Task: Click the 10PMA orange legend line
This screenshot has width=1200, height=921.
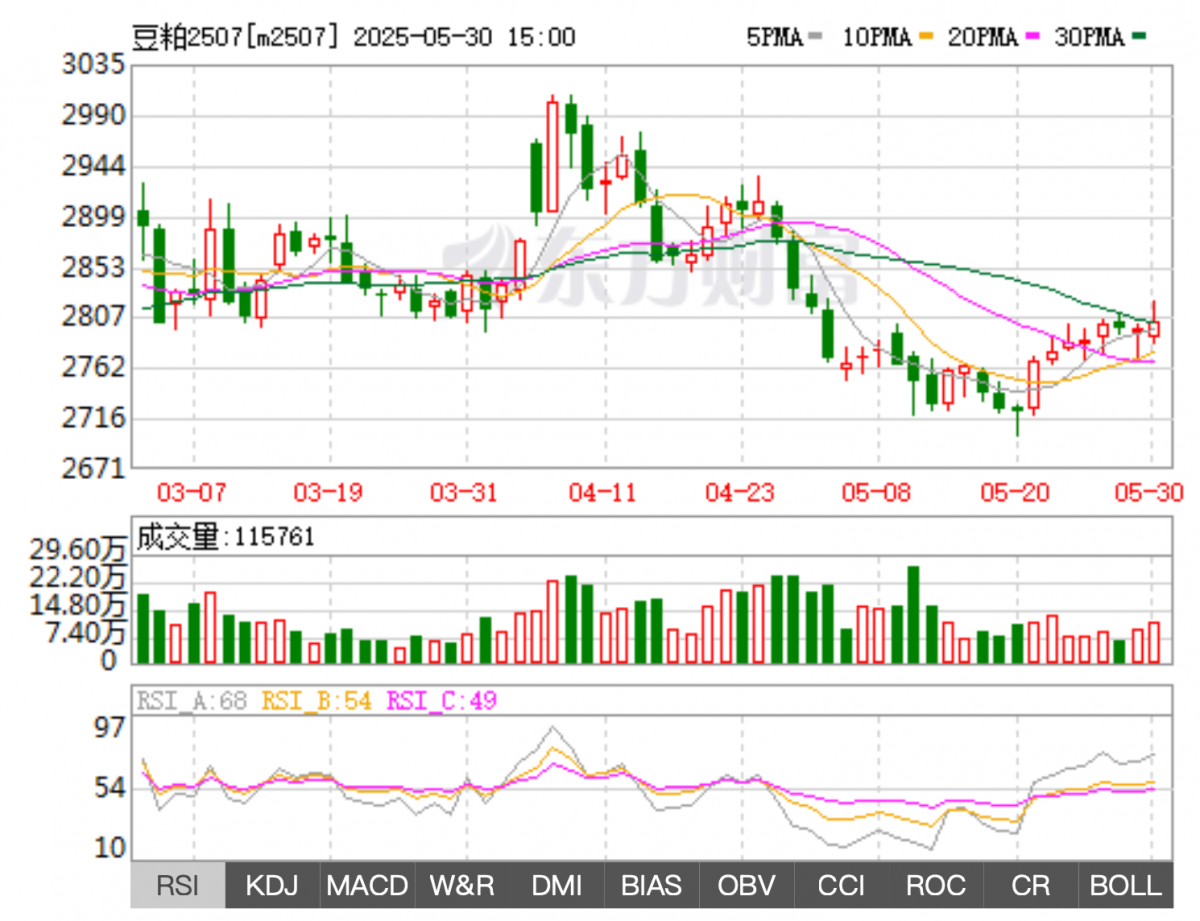Action: [x=927, y=38]
